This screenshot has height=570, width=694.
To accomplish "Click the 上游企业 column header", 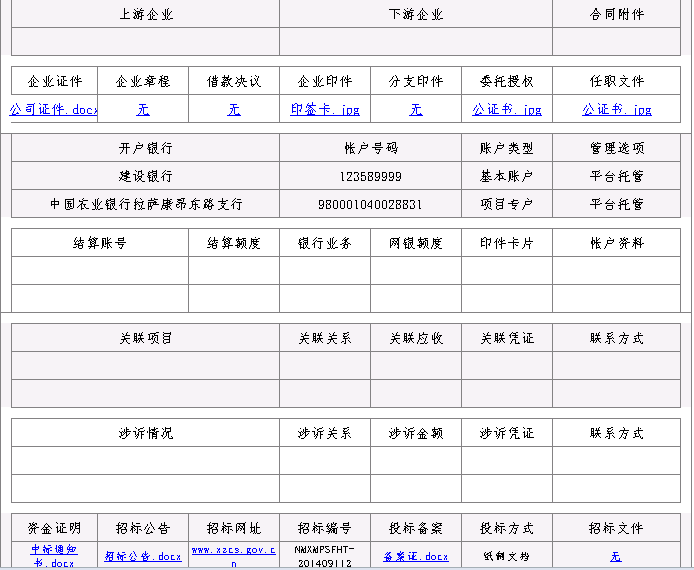I will click(x=146, y=14).
